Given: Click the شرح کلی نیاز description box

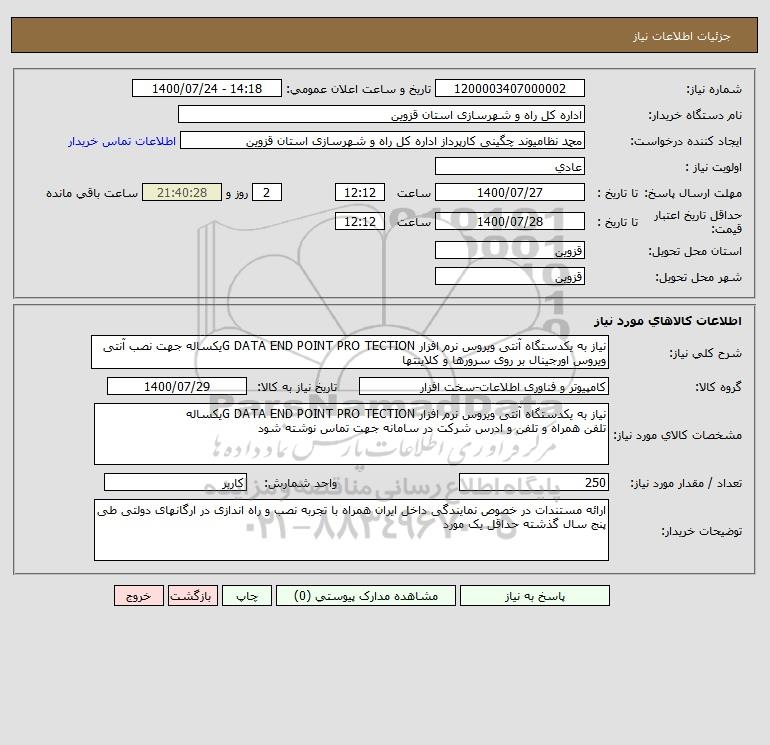Looking at the screenshot, I should [x=350, y=352].
